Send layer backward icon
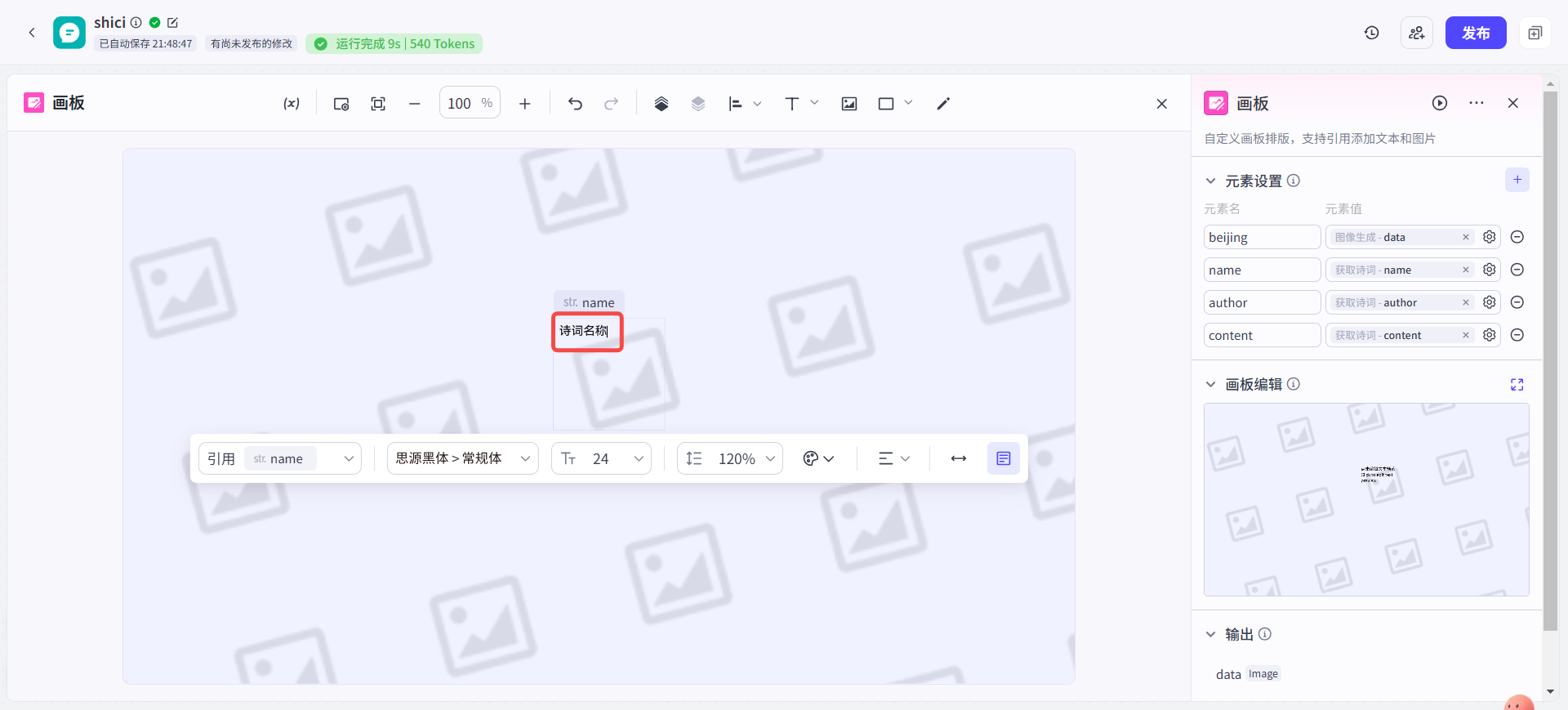1568x710 pixels. click(697, 104)
